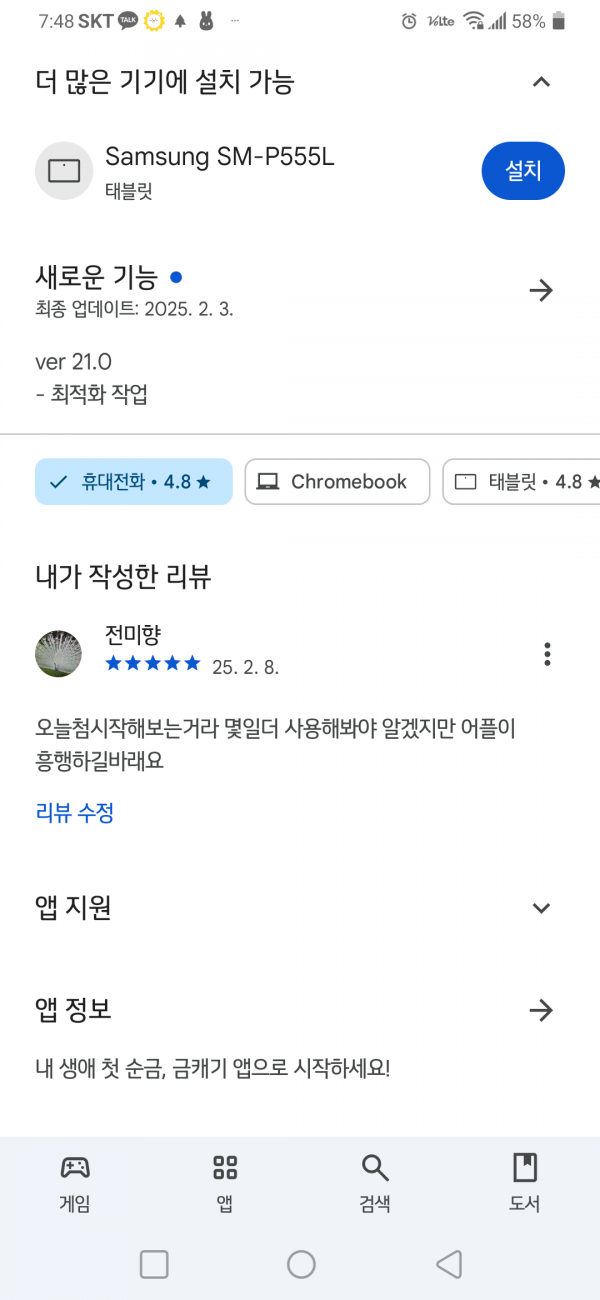The width and height of the screenshot is (600, 1300).
Task: Tap the five-star rating on the review
Action: [x=153, y=664]
